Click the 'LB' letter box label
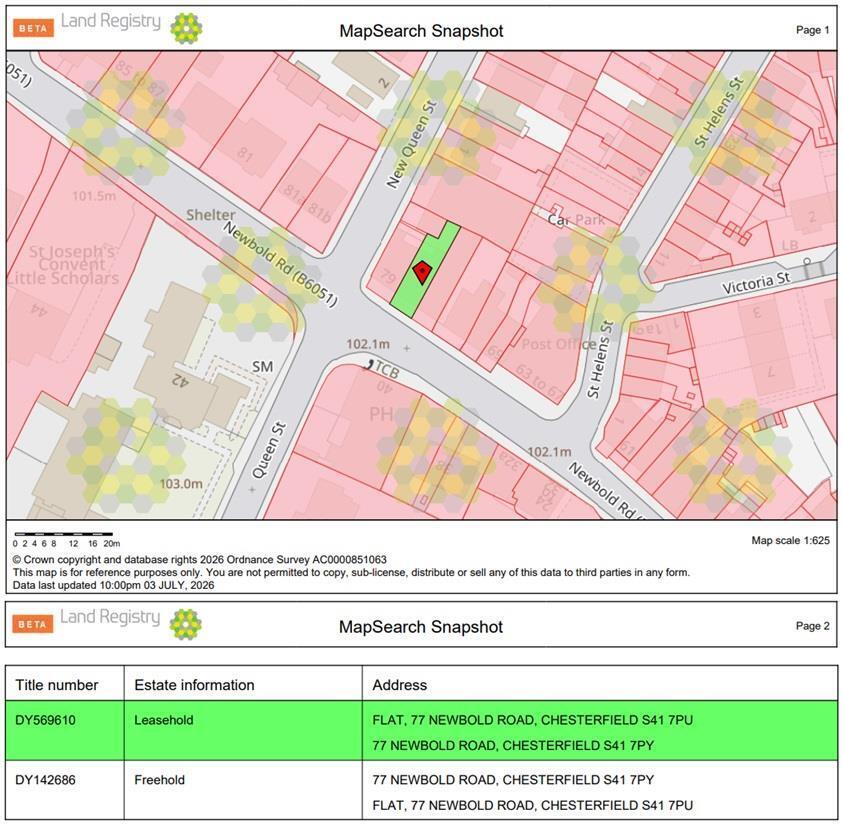Image resolution: width=843 pixels, height=827 pixels. pyautogui.click(x=790, y=246)
